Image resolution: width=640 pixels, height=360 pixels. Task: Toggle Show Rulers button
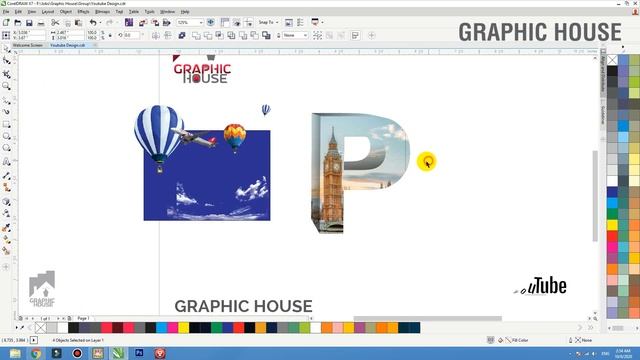pos(225,23)
